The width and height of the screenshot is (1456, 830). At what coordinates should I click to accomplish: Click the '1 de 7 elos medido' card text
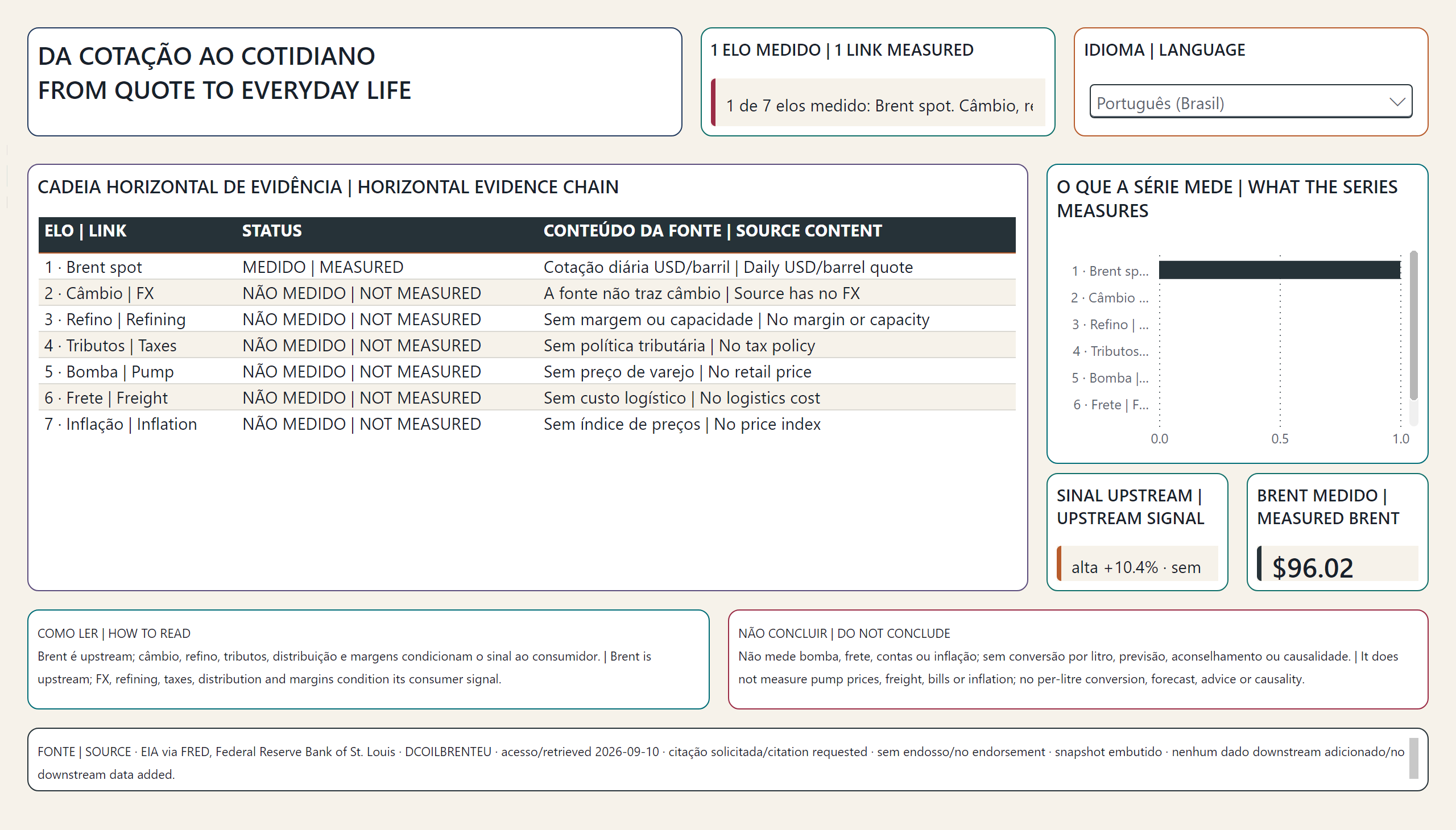click(879, 106)
